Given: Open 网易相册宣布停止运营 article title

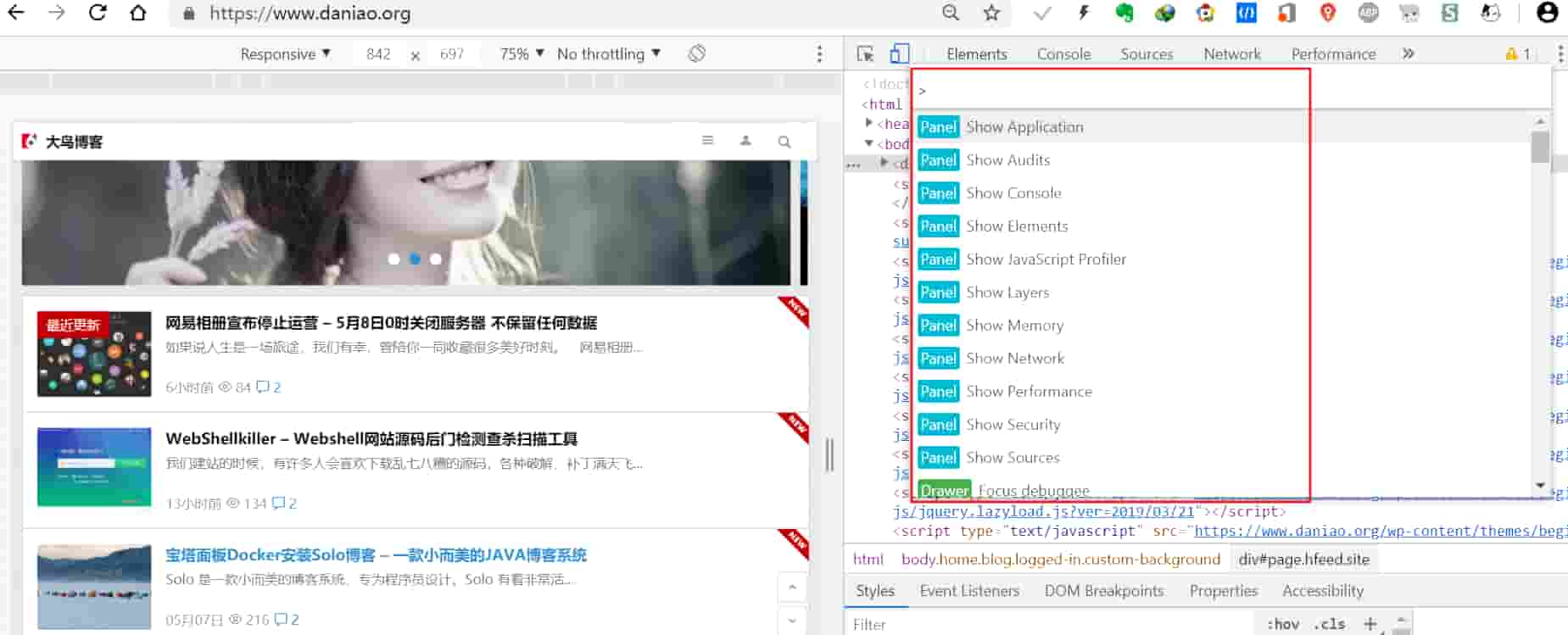Looking at the screenshot, I should click(x=381, y=323).
